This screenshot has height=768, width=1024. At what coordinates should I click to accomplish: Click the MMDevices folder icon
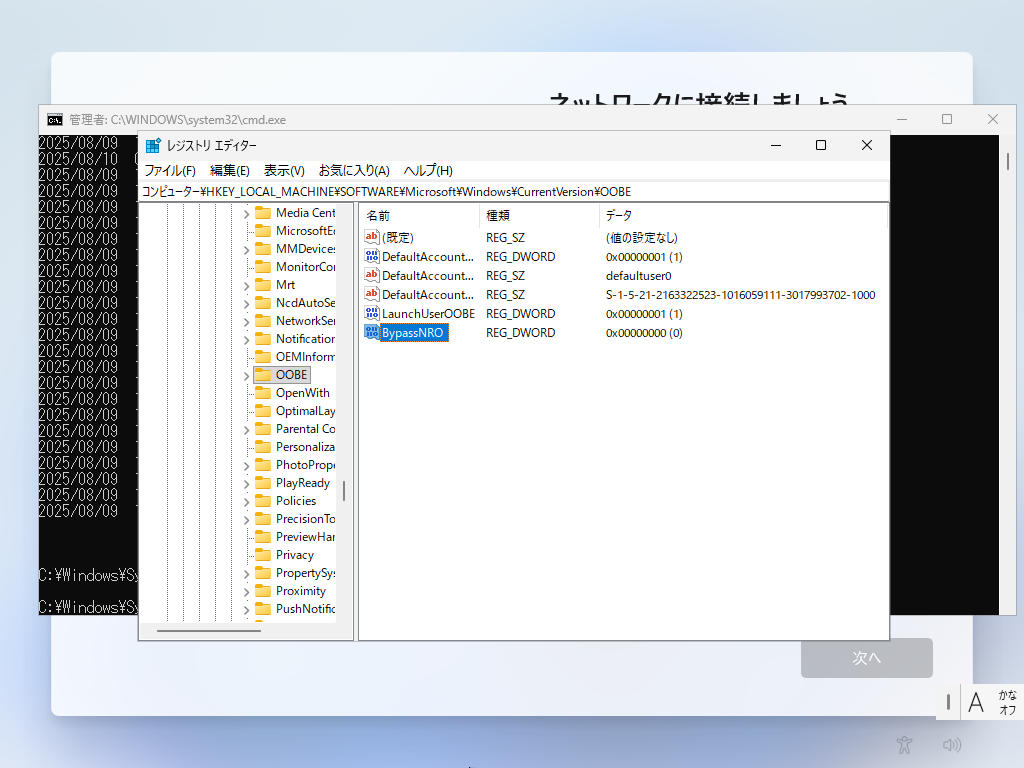(263, 249)
